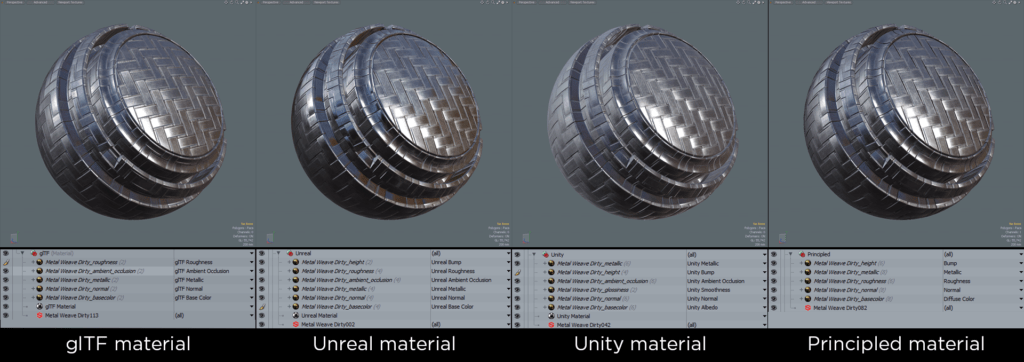Collapse the Principled material group triangle
The image size is (1024, 362).
(x=791, y=254)
